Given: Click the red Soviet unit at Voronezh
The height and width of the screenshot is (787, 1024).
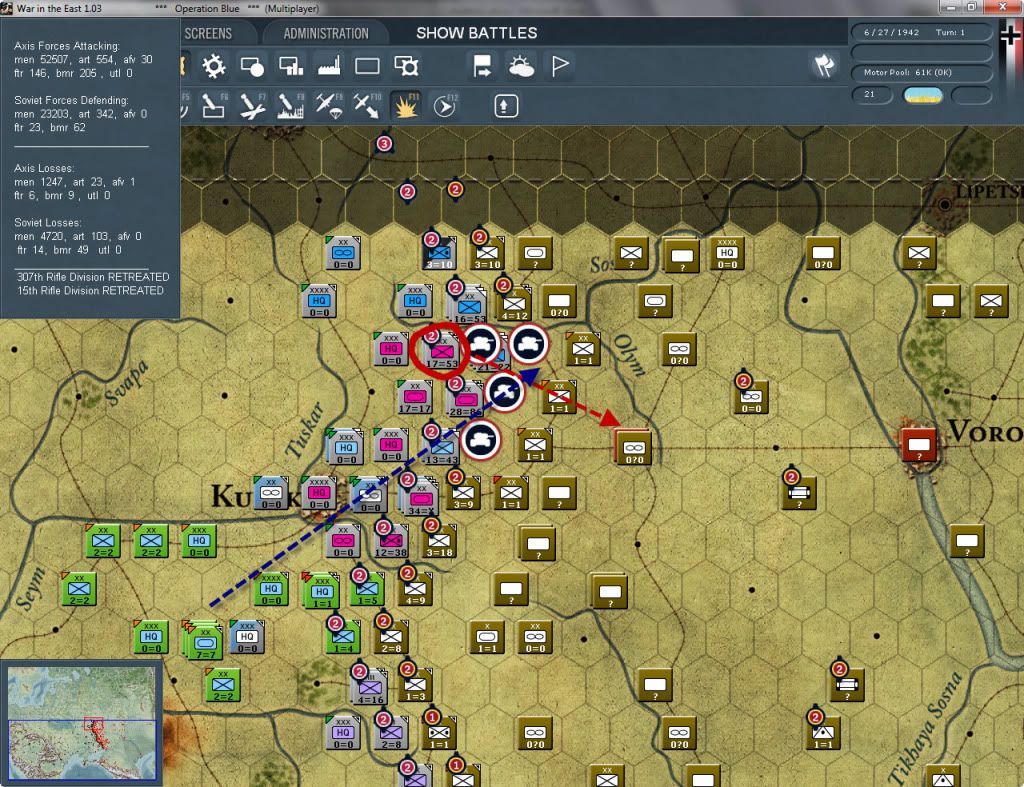Looking at the screenshot, I should coord(919,445).
